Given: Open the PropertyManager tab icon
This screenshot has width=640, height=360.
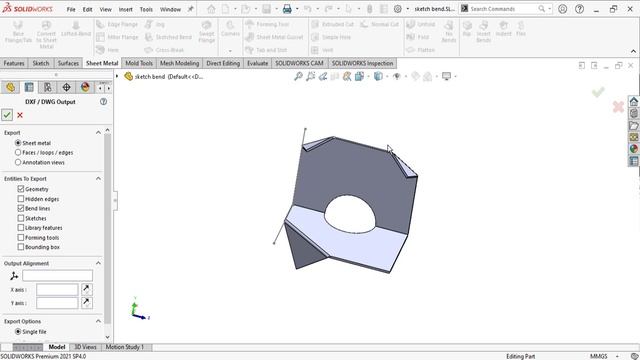Looking at the screenshot, I should [29, 87].
